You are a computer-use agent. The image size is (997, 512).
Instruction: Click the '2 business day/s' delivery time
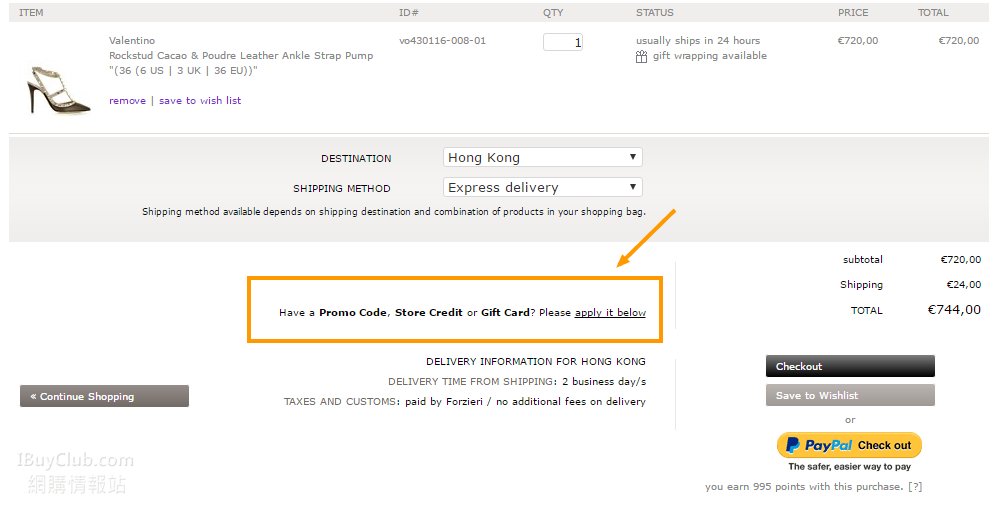pos(604,382)
